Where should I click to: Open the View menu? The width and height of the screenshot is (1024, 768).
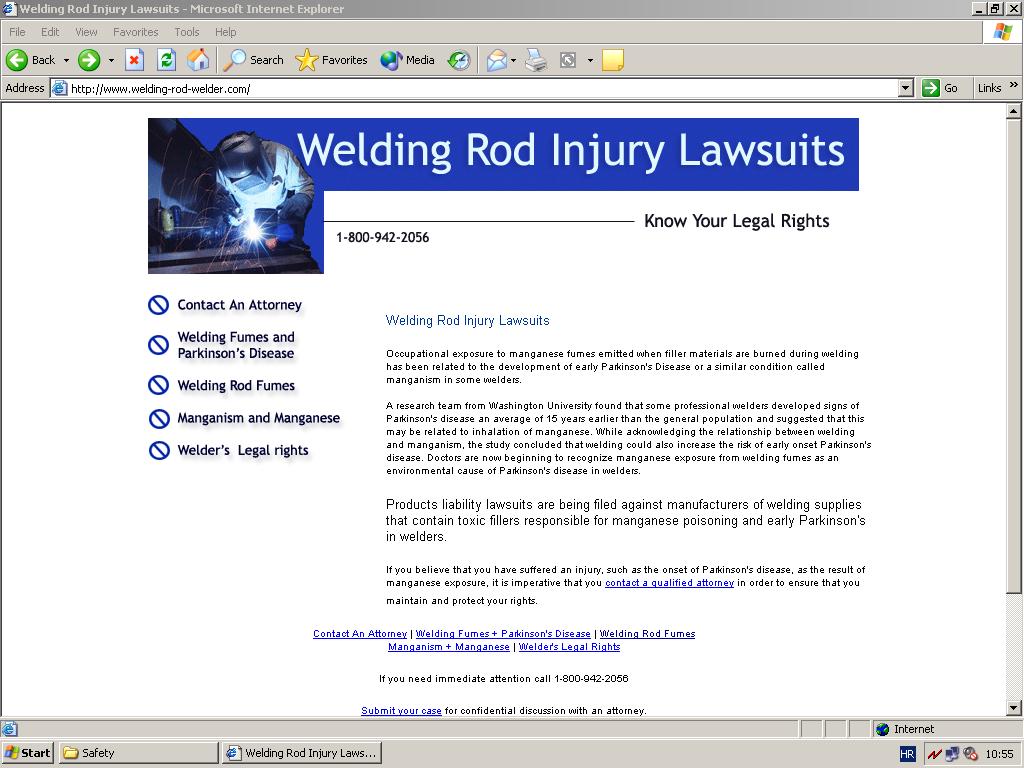[x=86, y=32]
